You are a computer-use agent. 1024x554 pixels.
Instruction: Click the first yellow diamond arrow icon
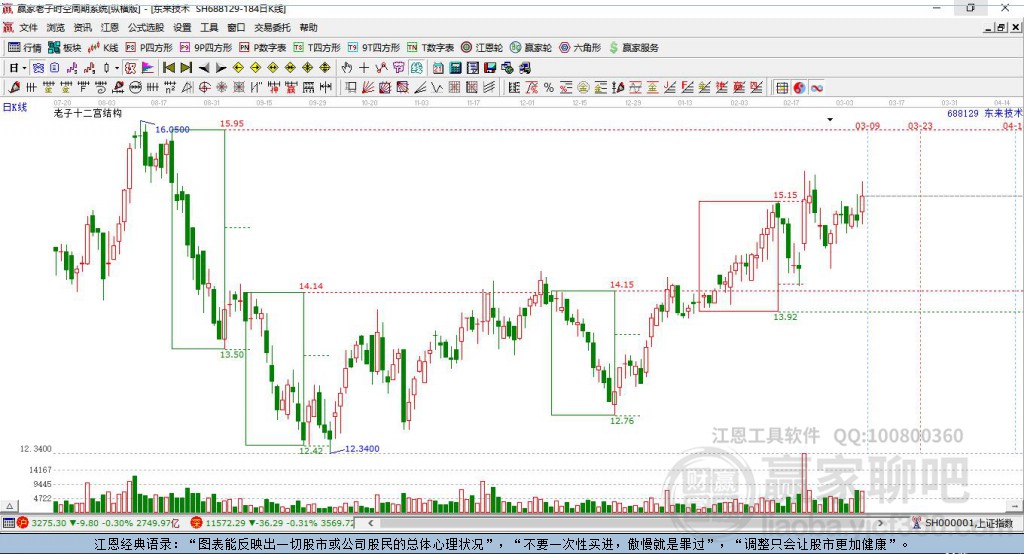238,68
